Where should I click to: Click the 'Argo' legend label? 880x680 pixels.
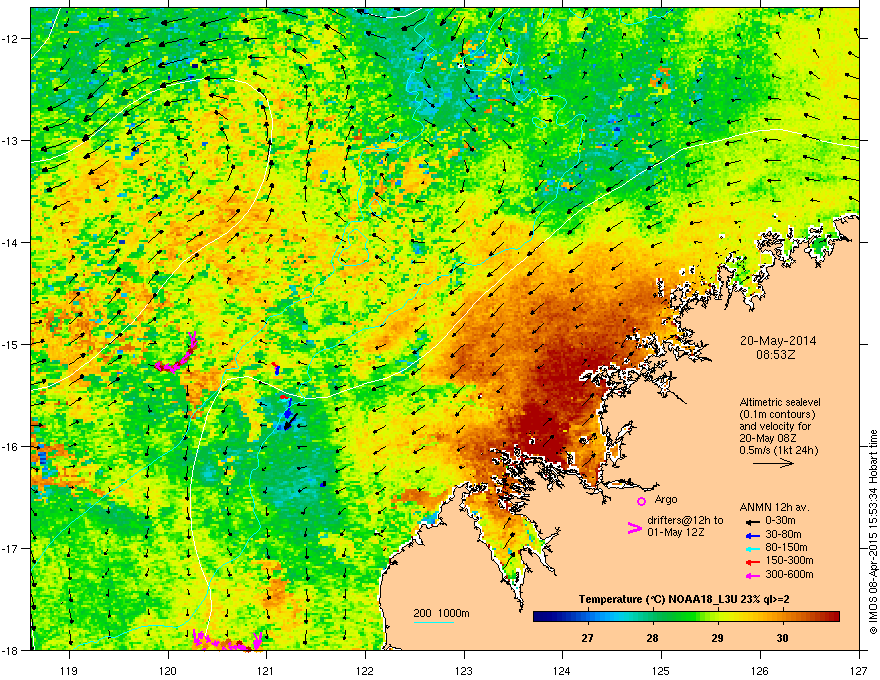[x=666, y=499]
